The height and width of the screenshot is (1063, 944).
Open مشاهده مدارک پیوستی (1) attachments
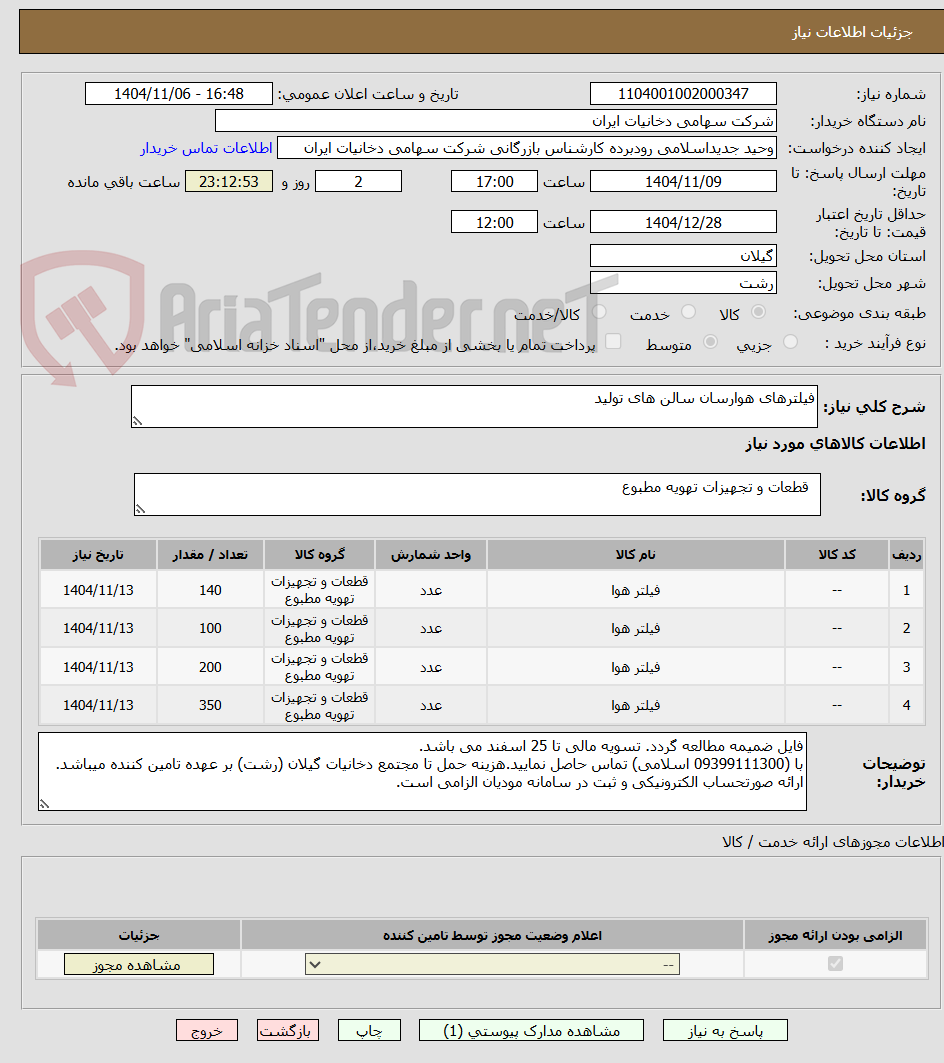pos(531,1030)
